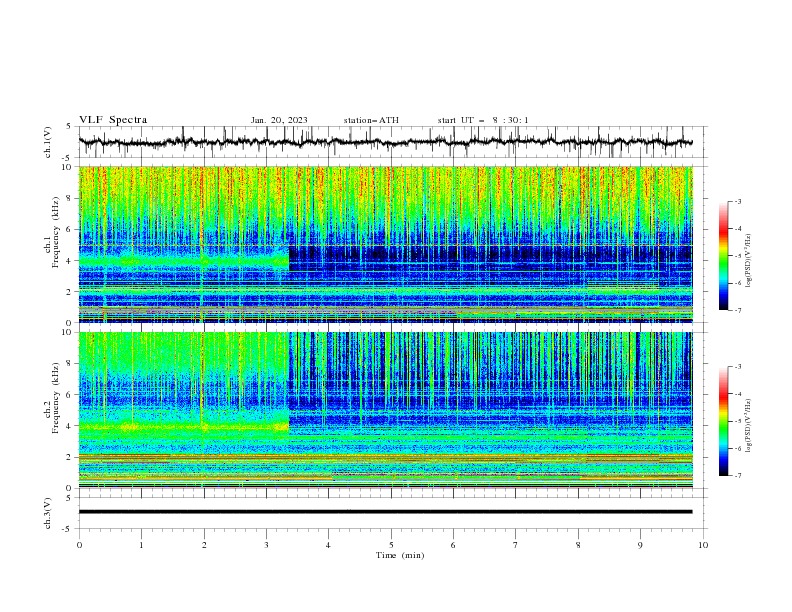Image resolution: width=792 pixels, height=612 pixels.
Task: Click the "start UT = 8 :30: 1" label
Action: pos(483,120)
